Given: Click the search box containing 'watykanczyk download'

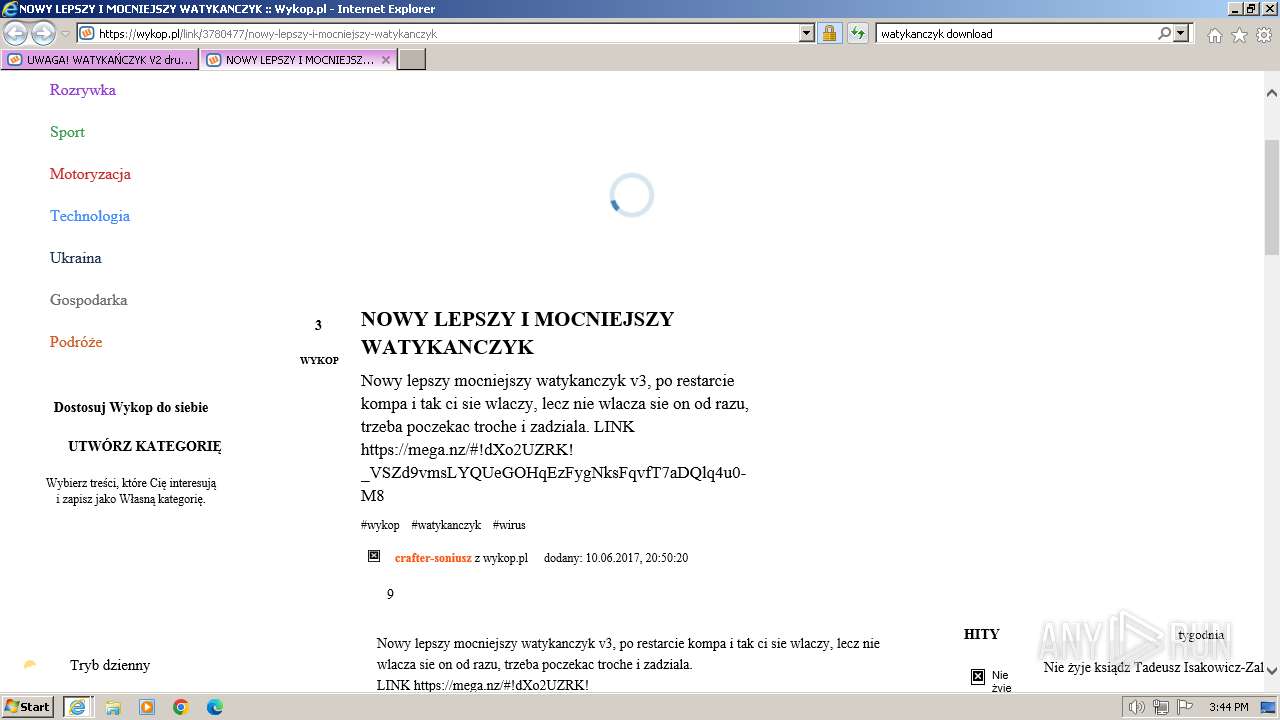Looking at the screenshot, I should coord(1015,33).
